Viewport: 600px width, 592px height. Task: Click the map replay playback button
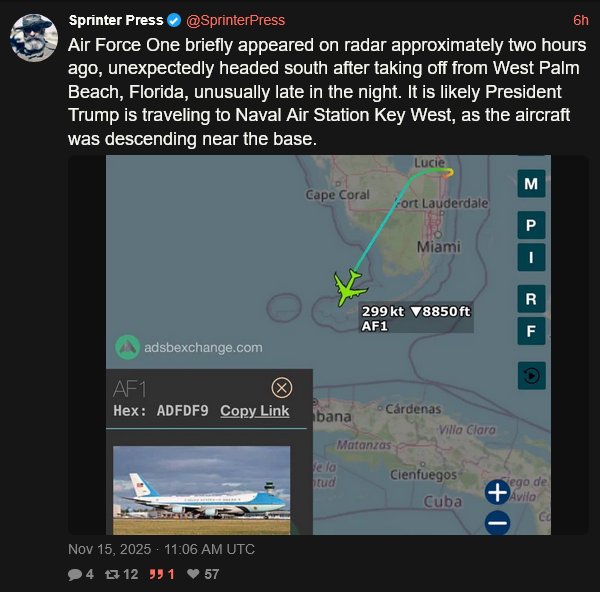pyautogui.click(x=531, y=376)
